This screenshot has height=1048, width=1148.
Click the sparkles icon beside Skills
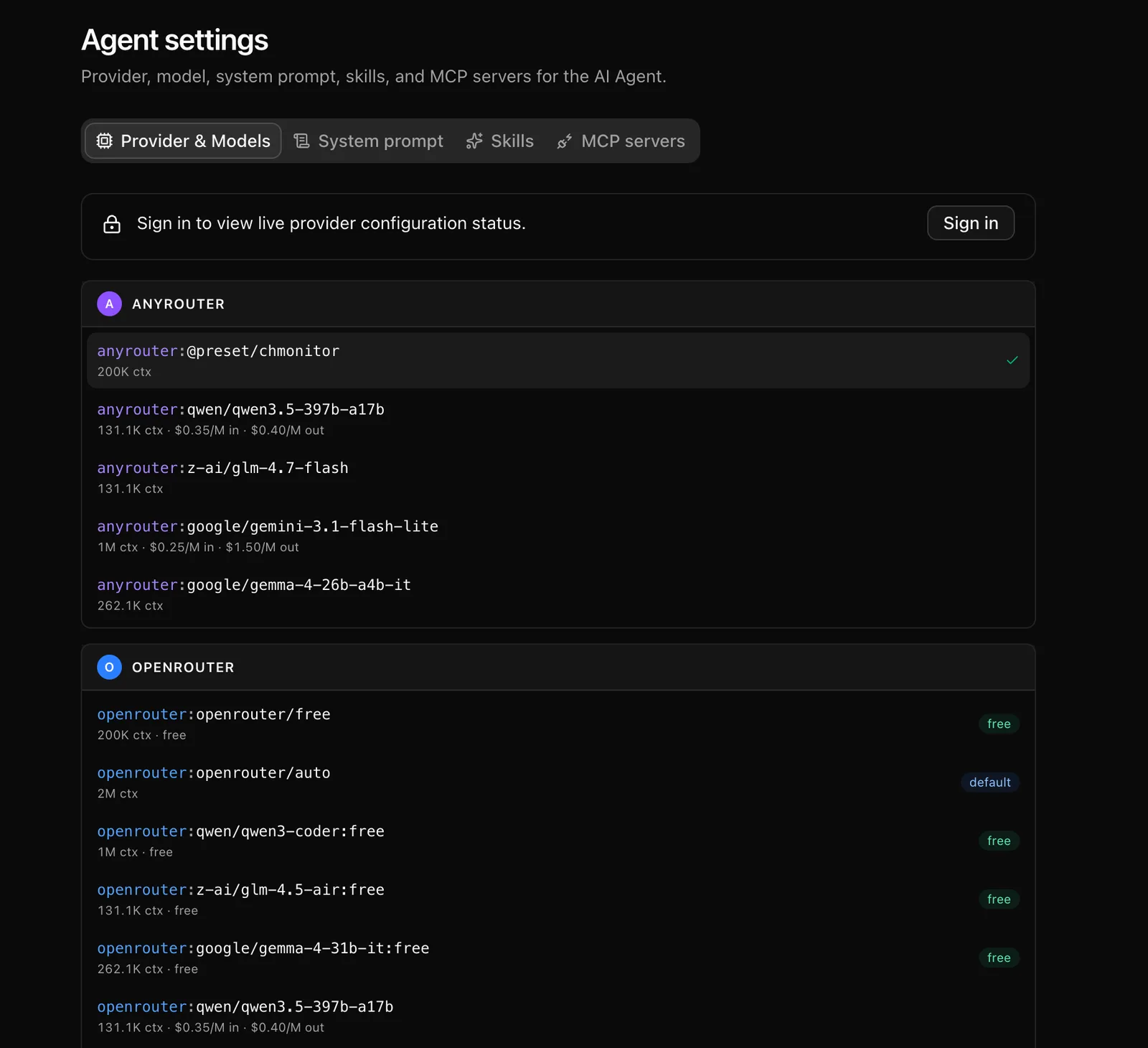pyautogui.click(x=474, y=141)
